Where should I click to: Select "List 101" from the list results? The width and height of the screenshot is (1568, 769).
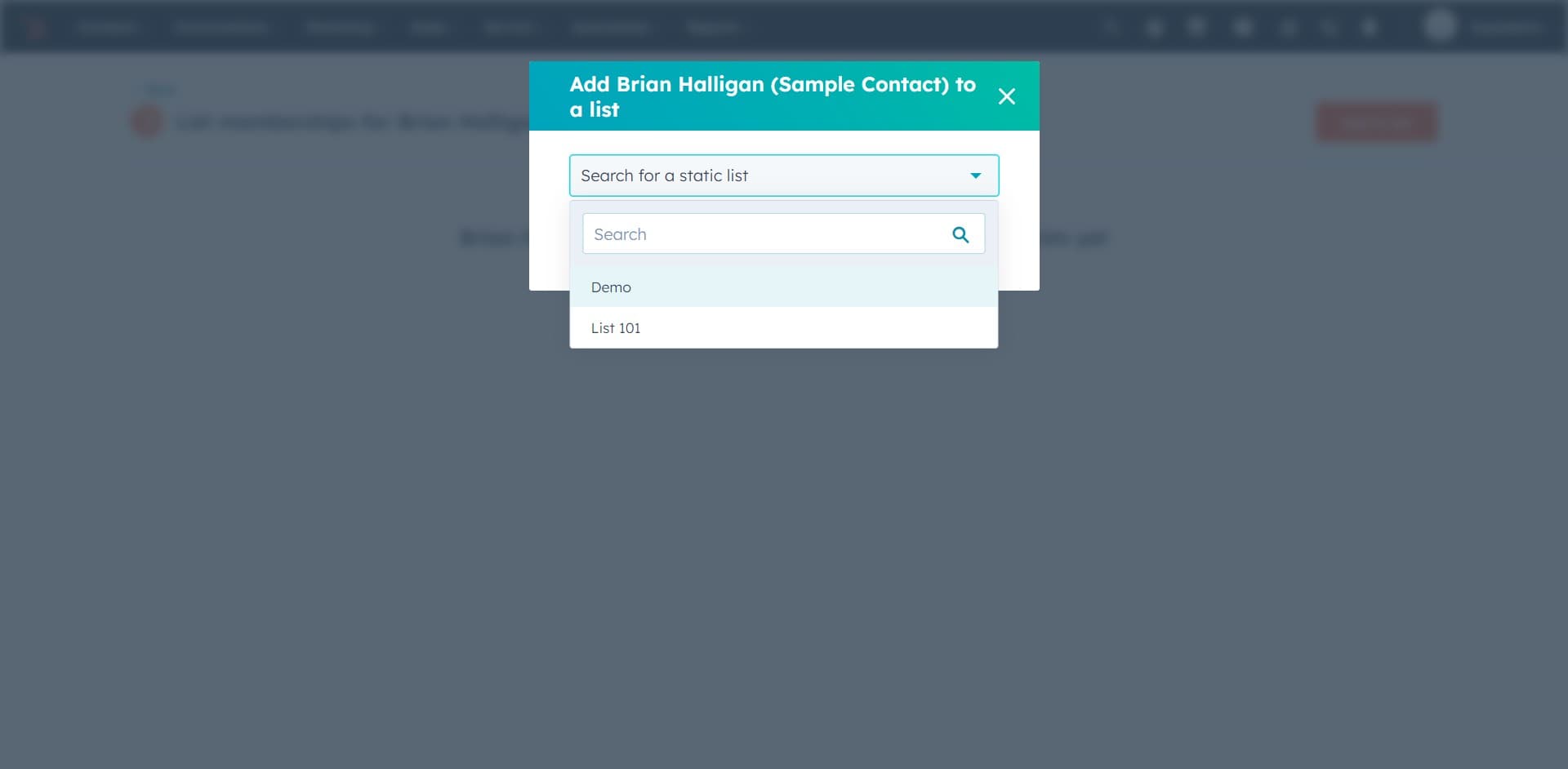[x=615, y=327]
